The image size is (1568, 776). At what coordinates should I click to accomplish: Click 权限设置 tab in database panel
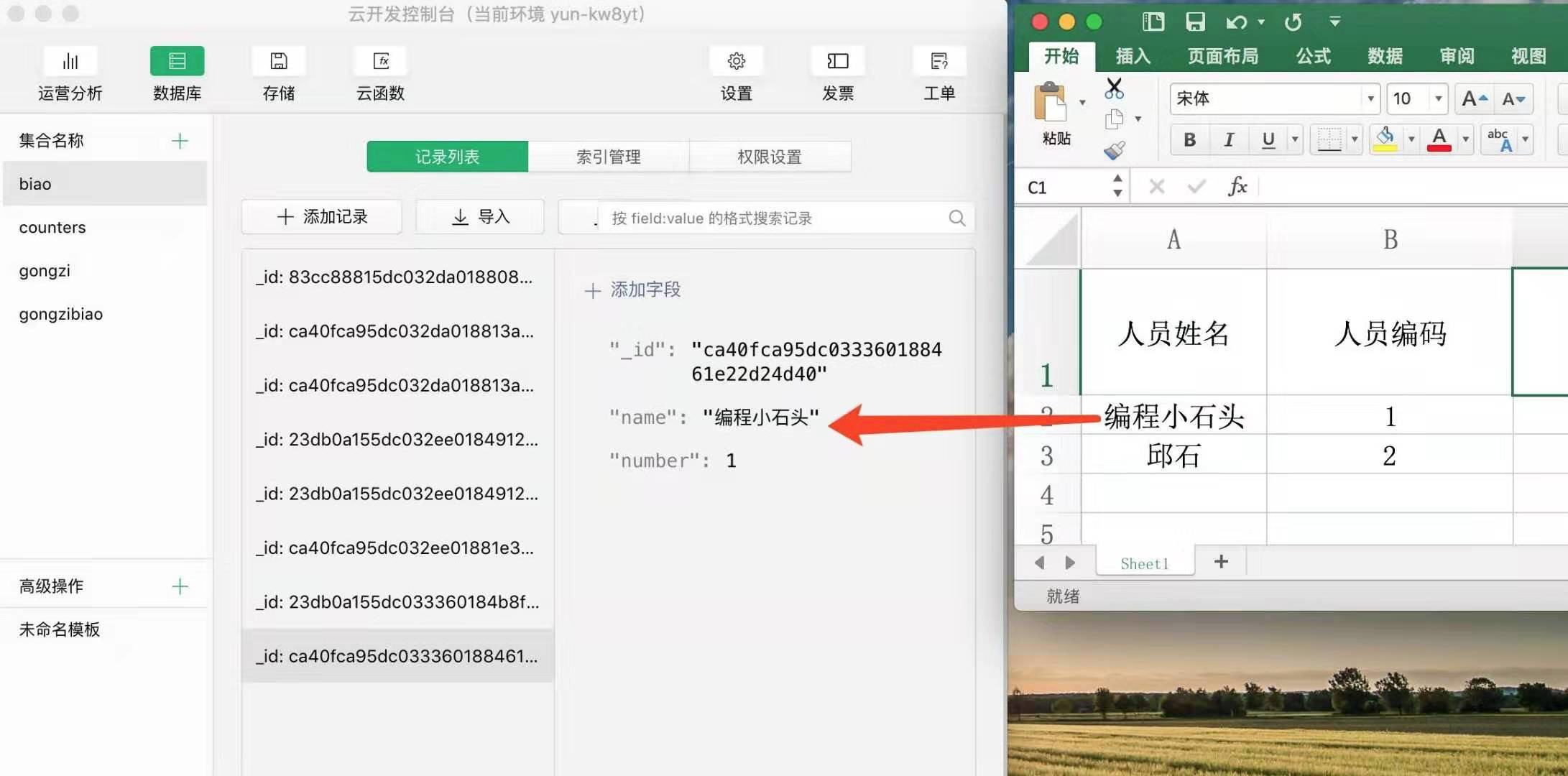770,156
